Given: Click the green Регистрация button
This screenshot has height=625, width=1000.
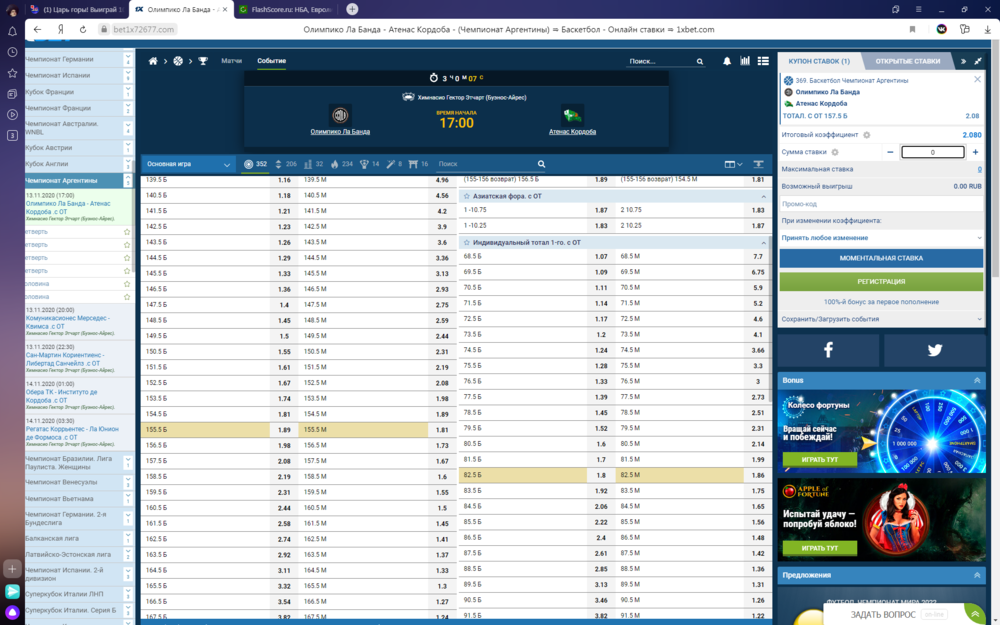Looking at the screenshot, I should tap(881, 281).
